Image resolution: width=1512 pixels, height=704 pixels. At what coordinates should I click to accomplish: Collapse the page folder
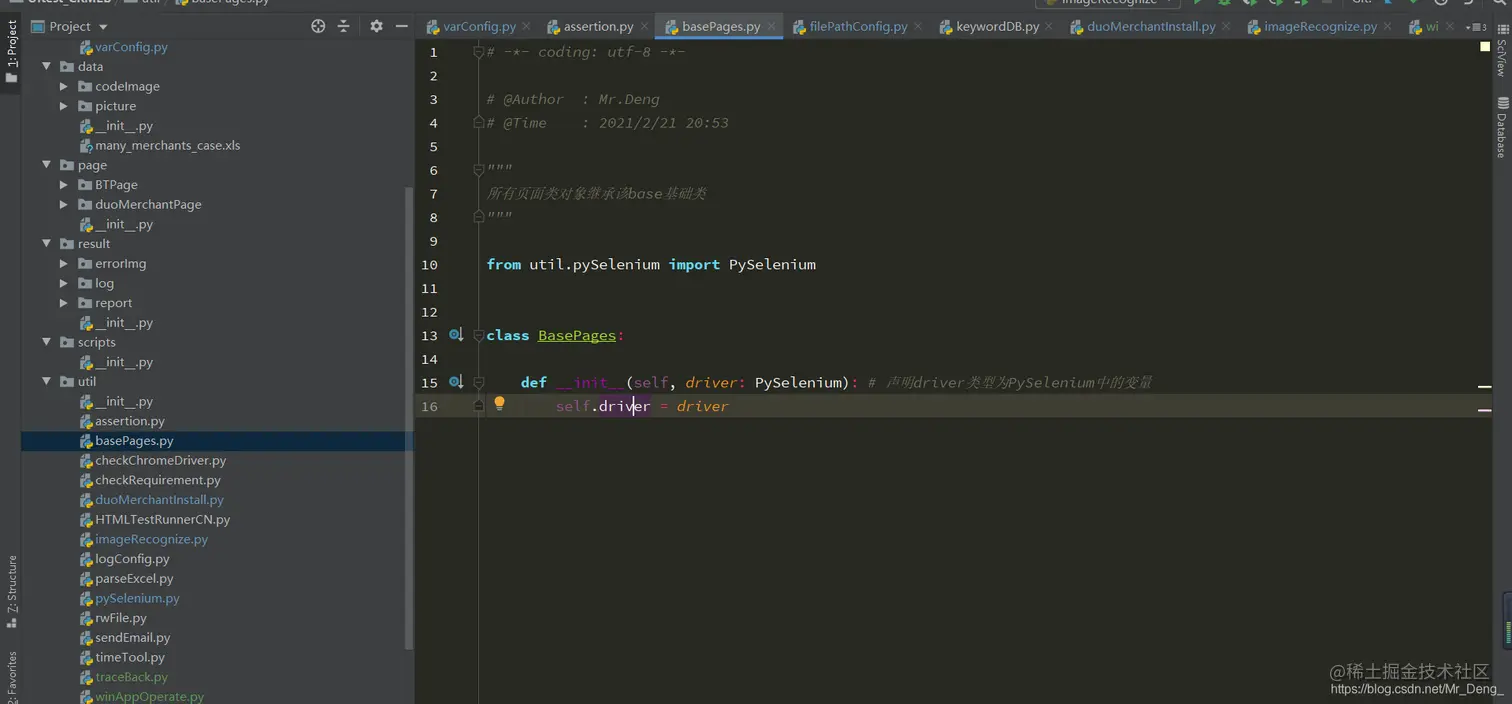click(47, 165)
